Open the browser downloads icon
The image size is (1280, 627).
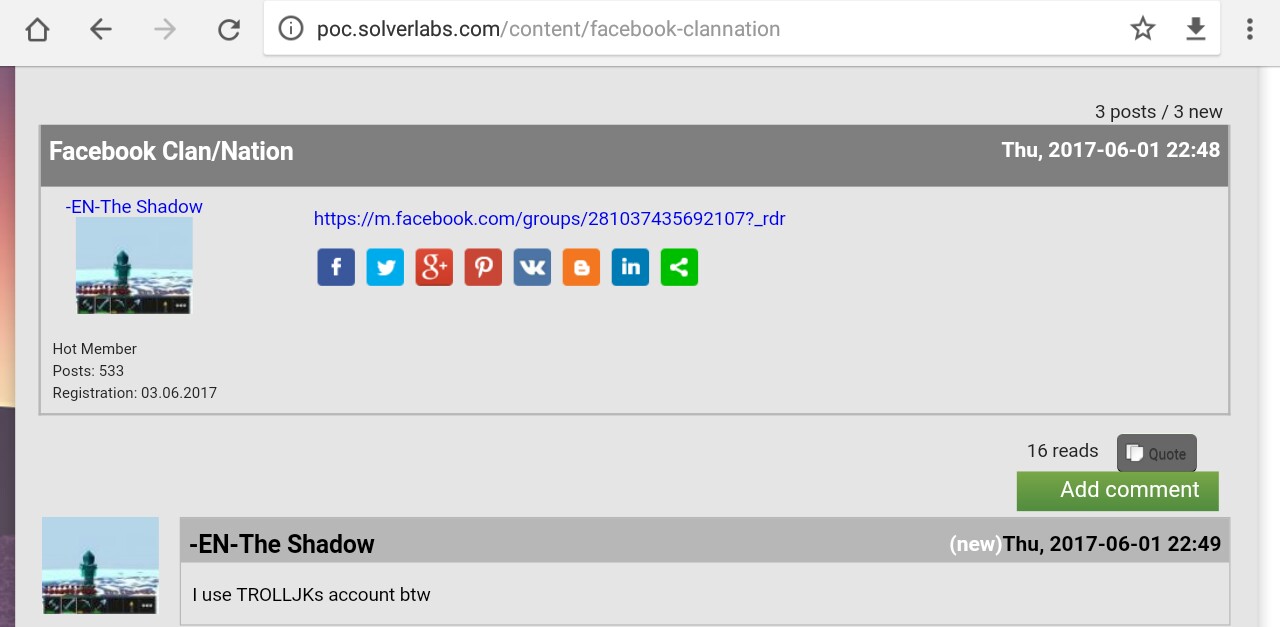coord(1196,29)
